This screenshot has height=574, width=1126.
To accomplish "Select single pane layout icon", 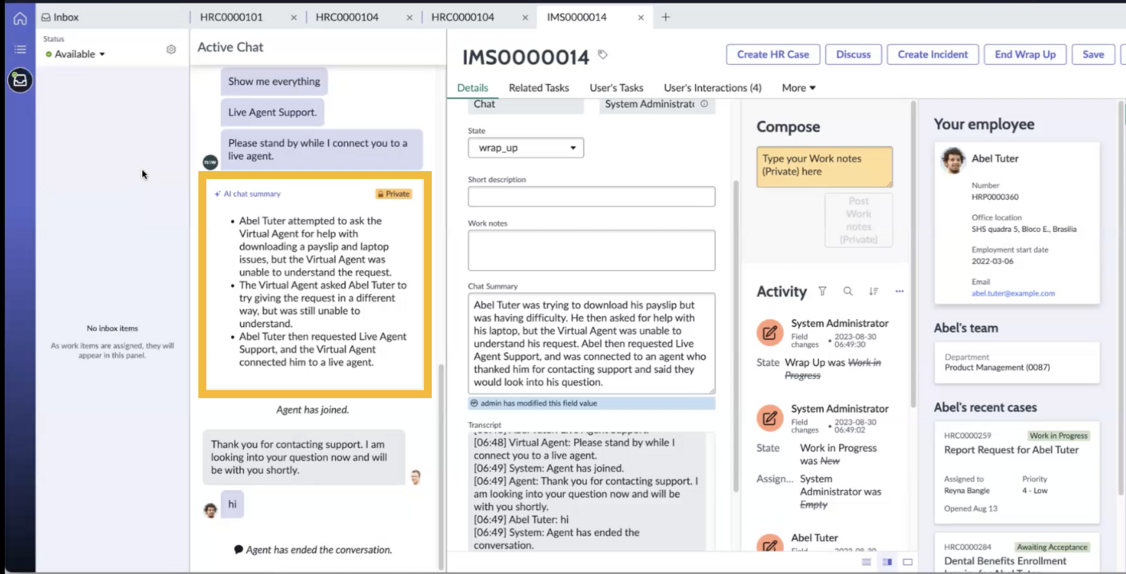I will (x=908, y=562).
